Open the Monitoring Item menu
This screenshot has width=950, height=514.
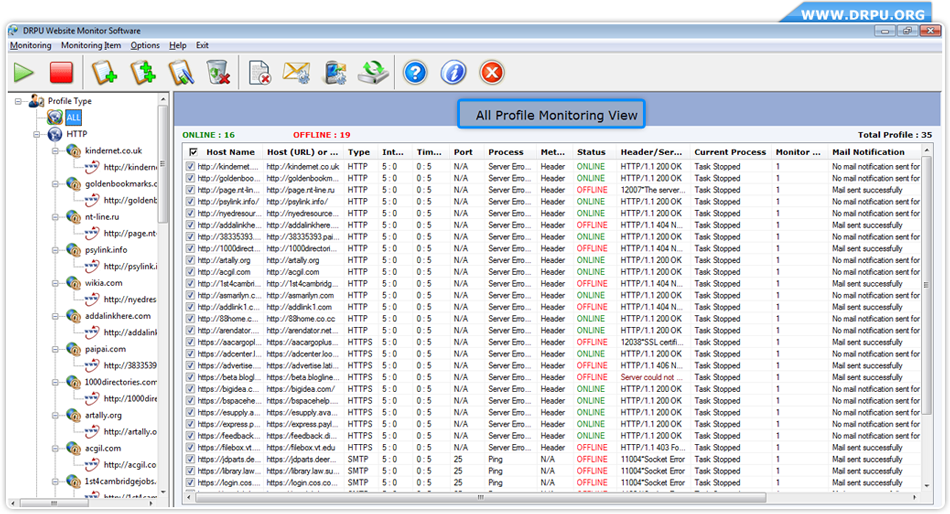tap(91, 45)
